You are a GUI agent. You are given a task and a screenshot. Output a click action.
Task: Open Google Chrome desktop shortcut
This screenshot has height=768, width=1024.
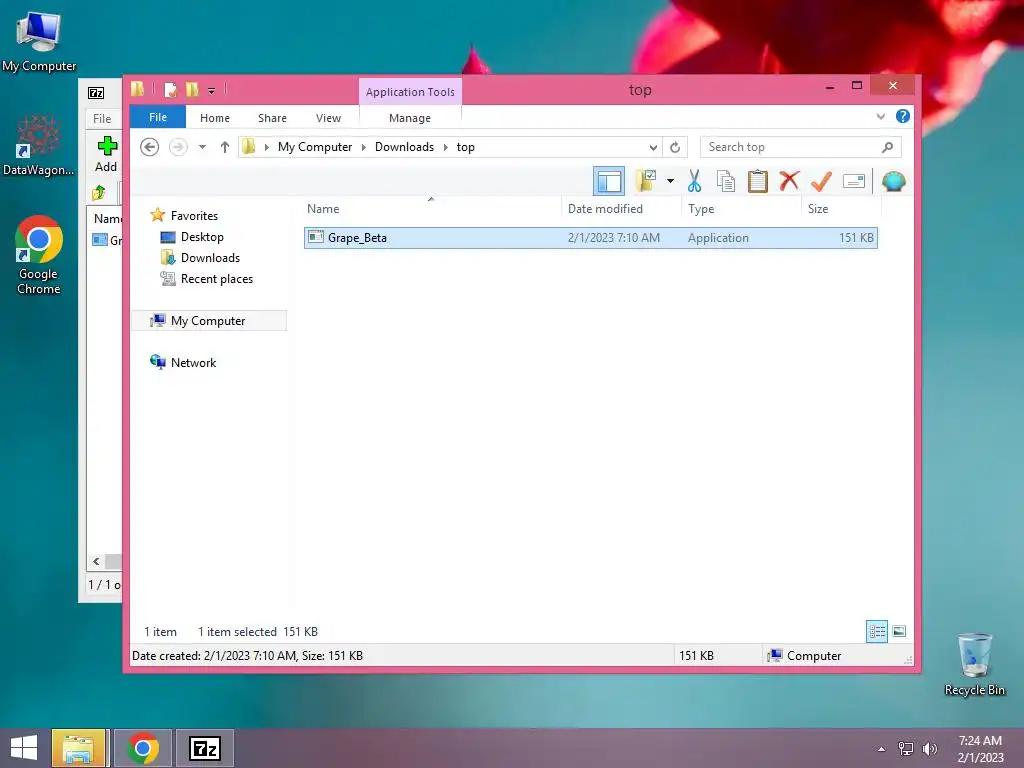pyautogui.click(x=39, y=255)
